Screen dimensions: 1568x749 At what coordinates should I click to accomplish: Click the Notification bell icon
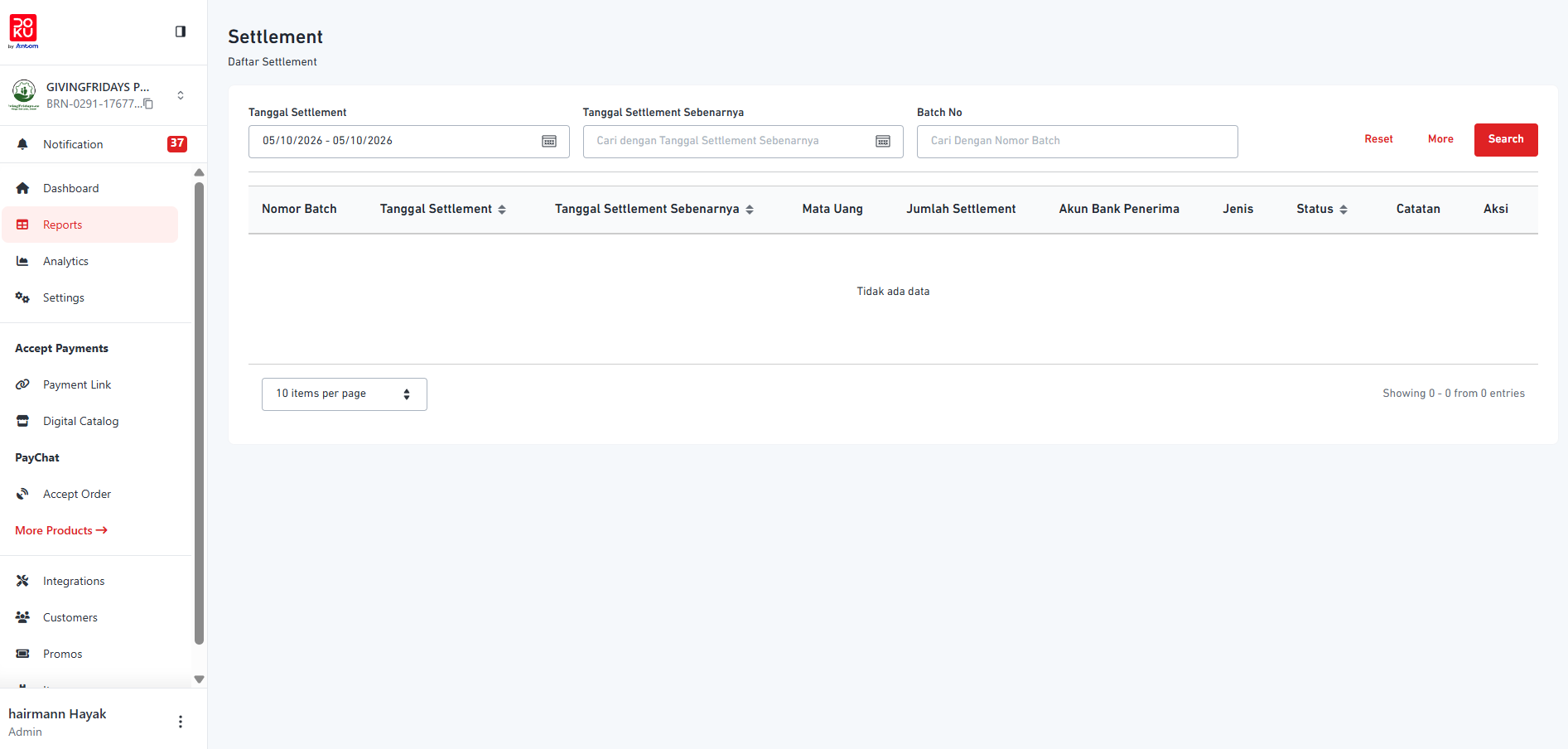coord(22,144)
